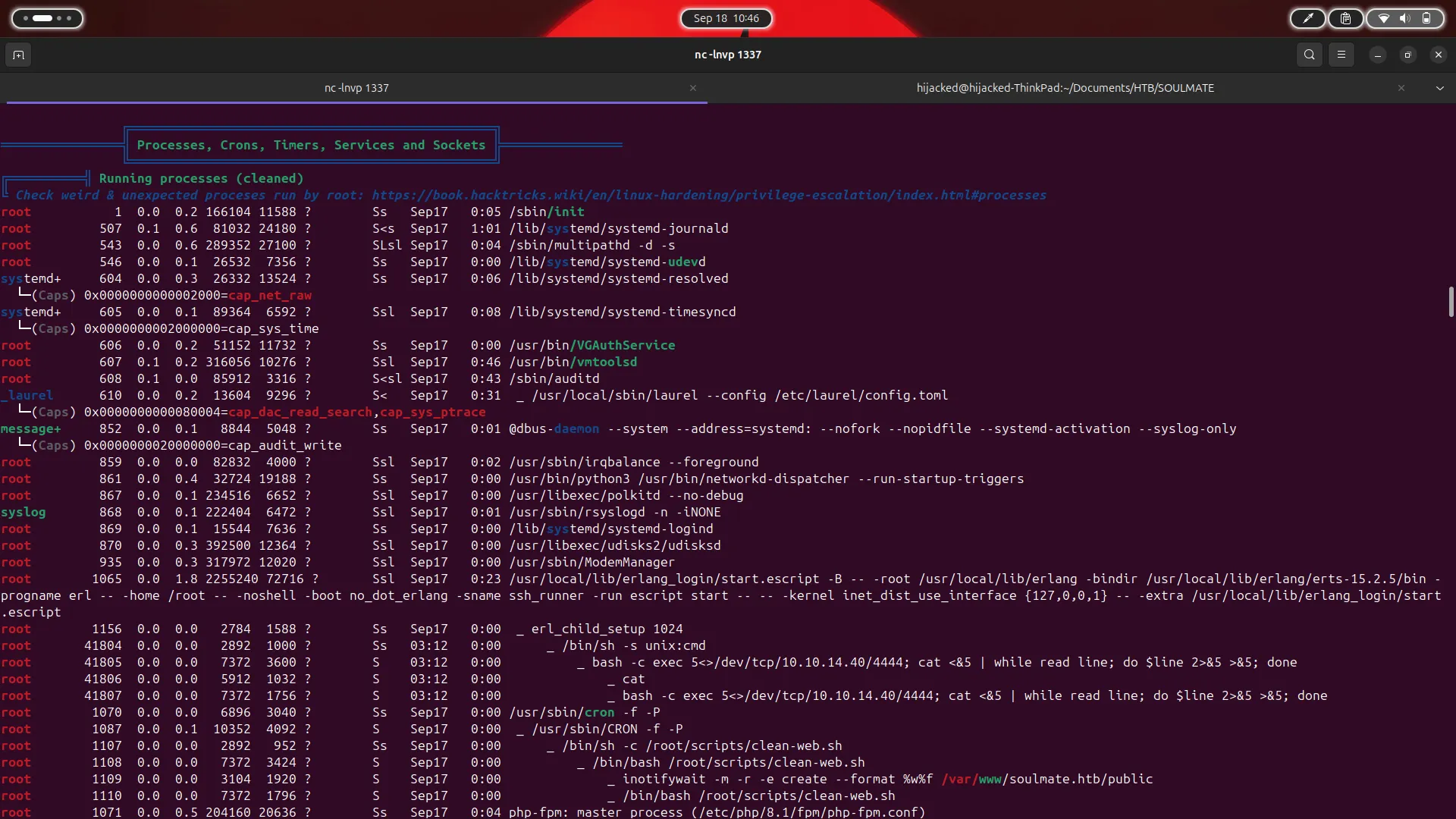Click the color picker eyedropper indicator
The height and width of the screenshot is (819, 1456).
[1308, 18]
